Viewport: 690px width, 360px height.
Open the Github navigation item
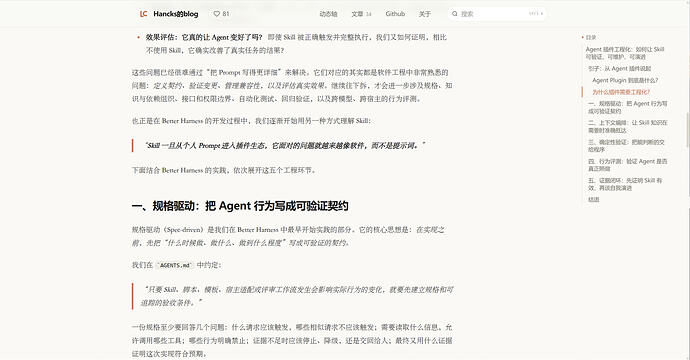395,14
